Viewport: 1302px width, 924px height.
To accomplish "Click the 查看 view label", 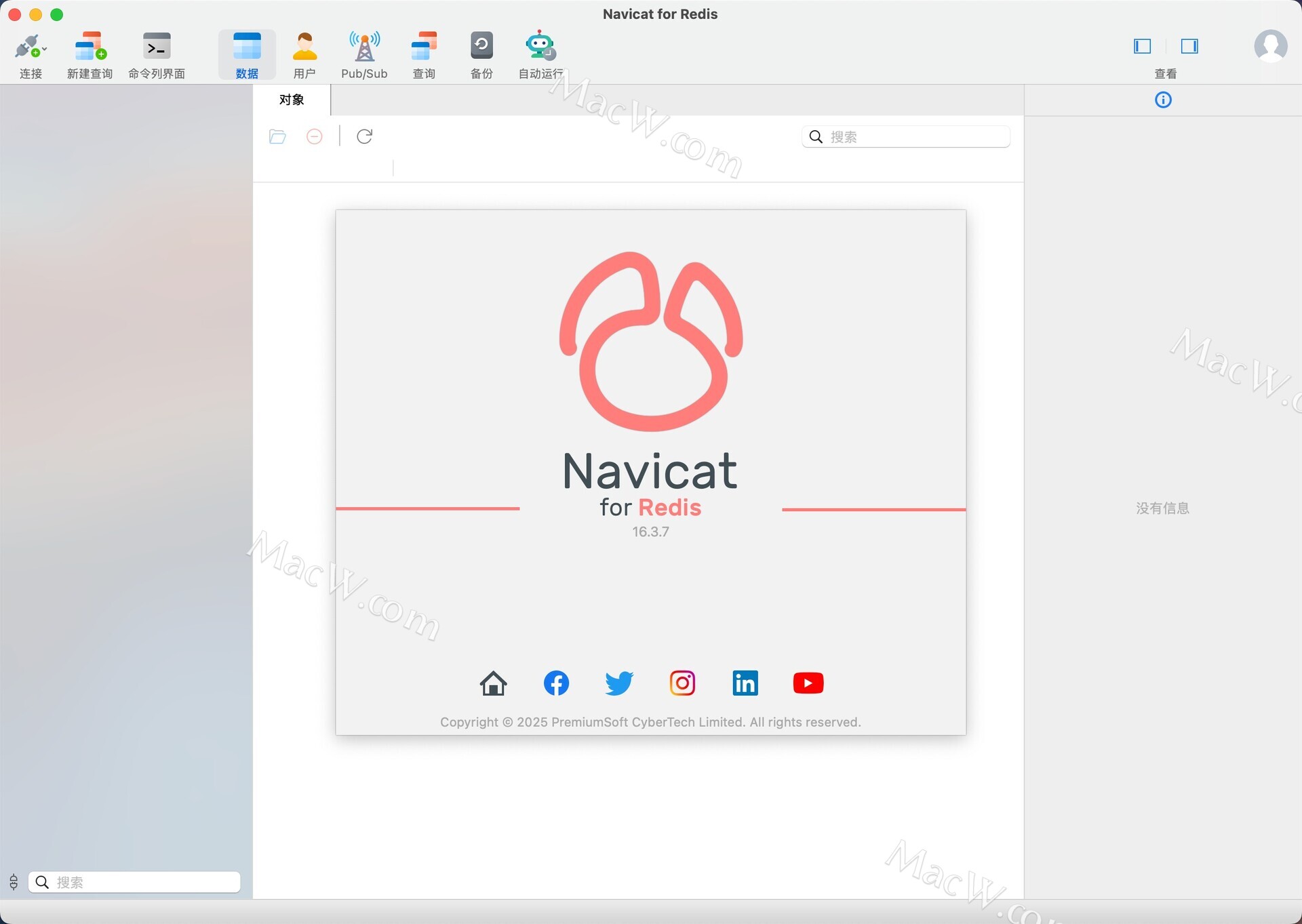I will pyautogui.click(x=1166, y=74).
